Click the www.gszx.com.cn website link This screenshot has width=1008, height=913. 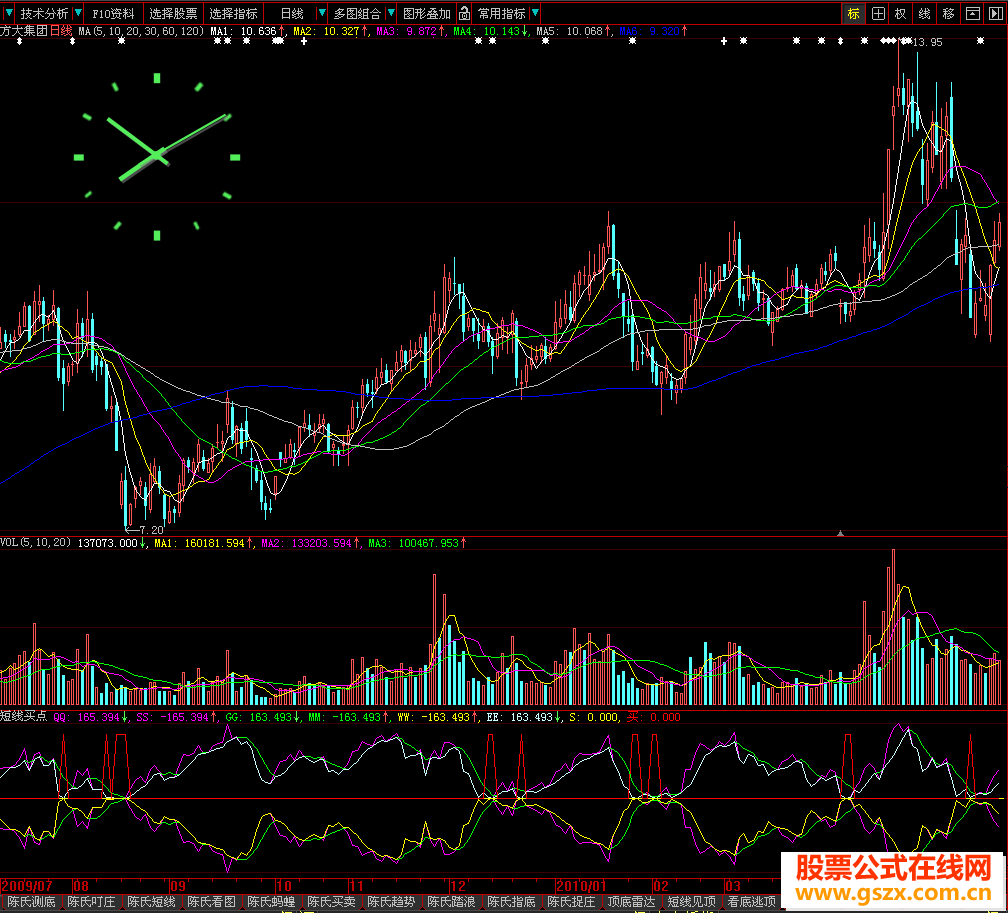894,893
